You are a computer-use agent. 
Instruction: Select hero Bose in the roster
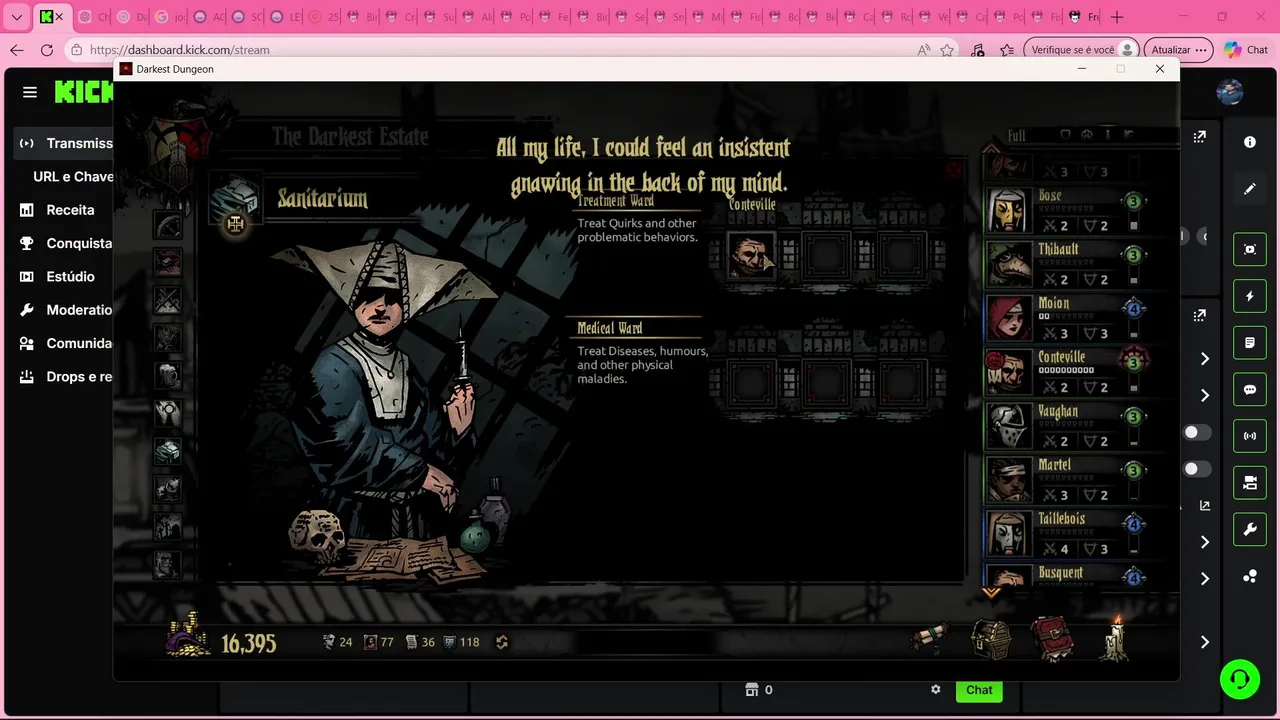[x=1065, y=210]
